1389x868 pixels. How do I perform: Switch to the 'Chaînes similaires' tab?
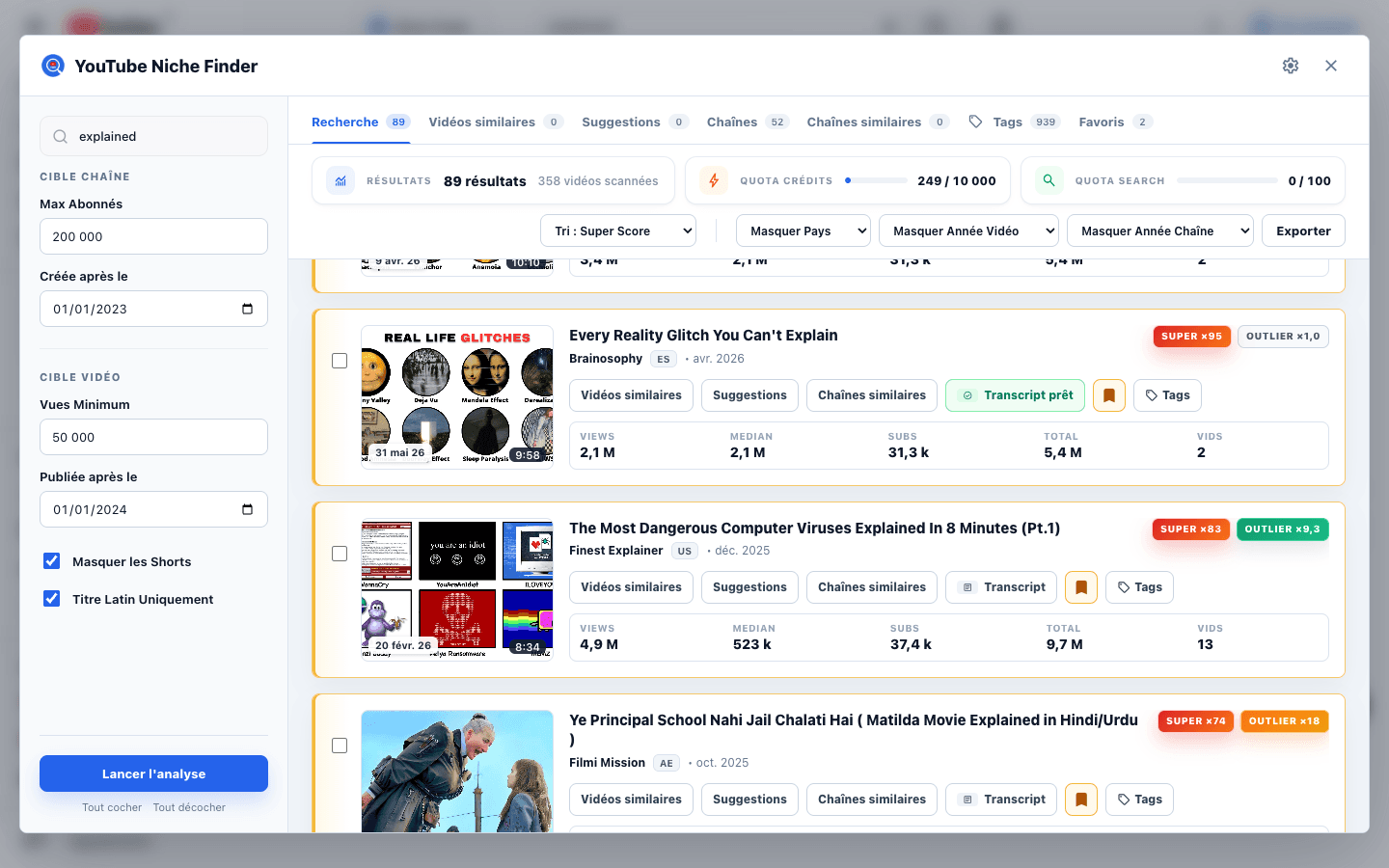click(878, 122)
